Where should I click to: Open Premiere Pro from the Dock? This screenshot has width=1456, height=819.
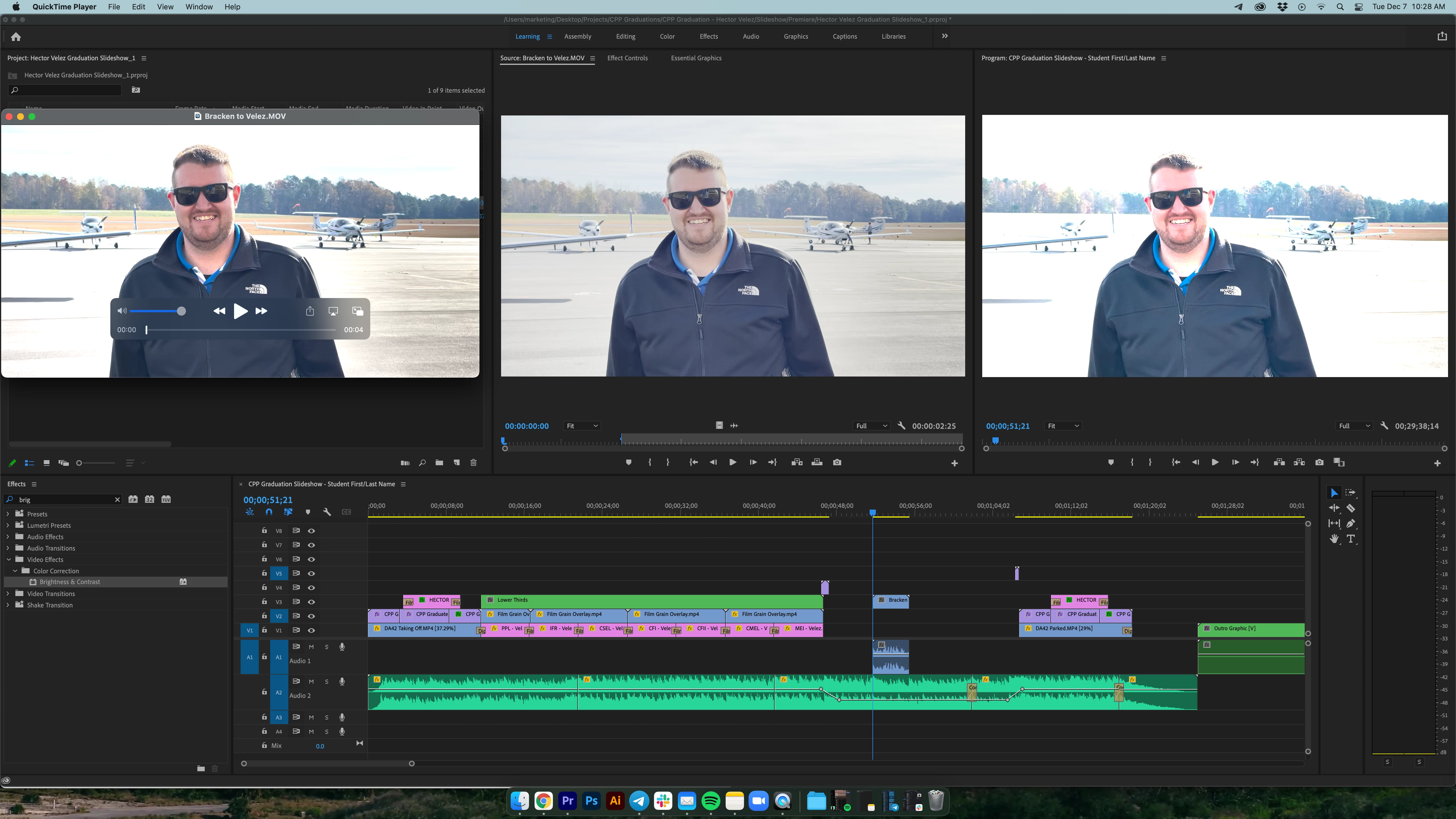point(568,801)
